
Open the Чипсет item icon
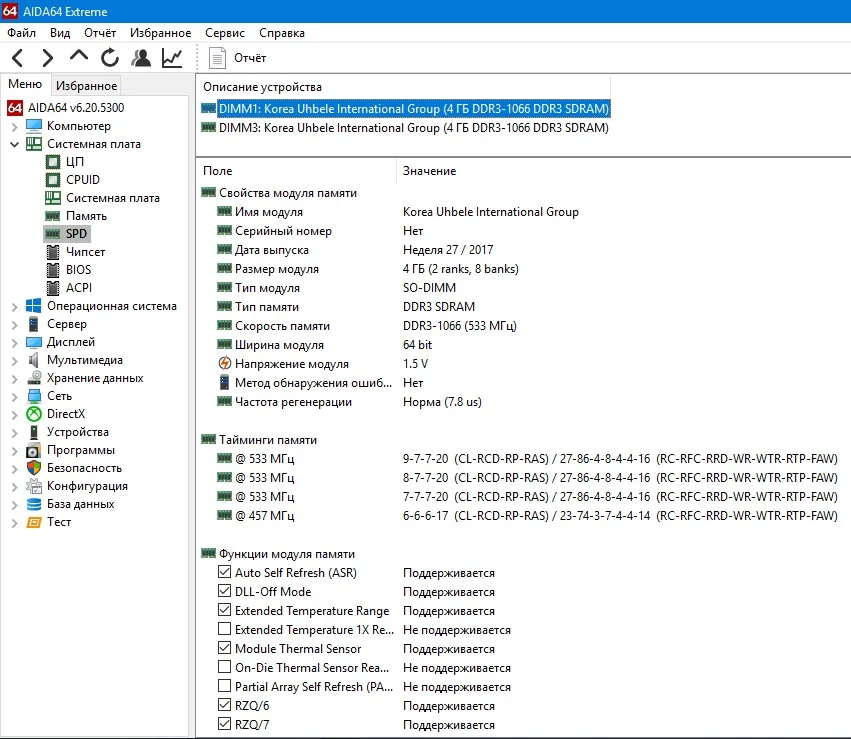53,252
